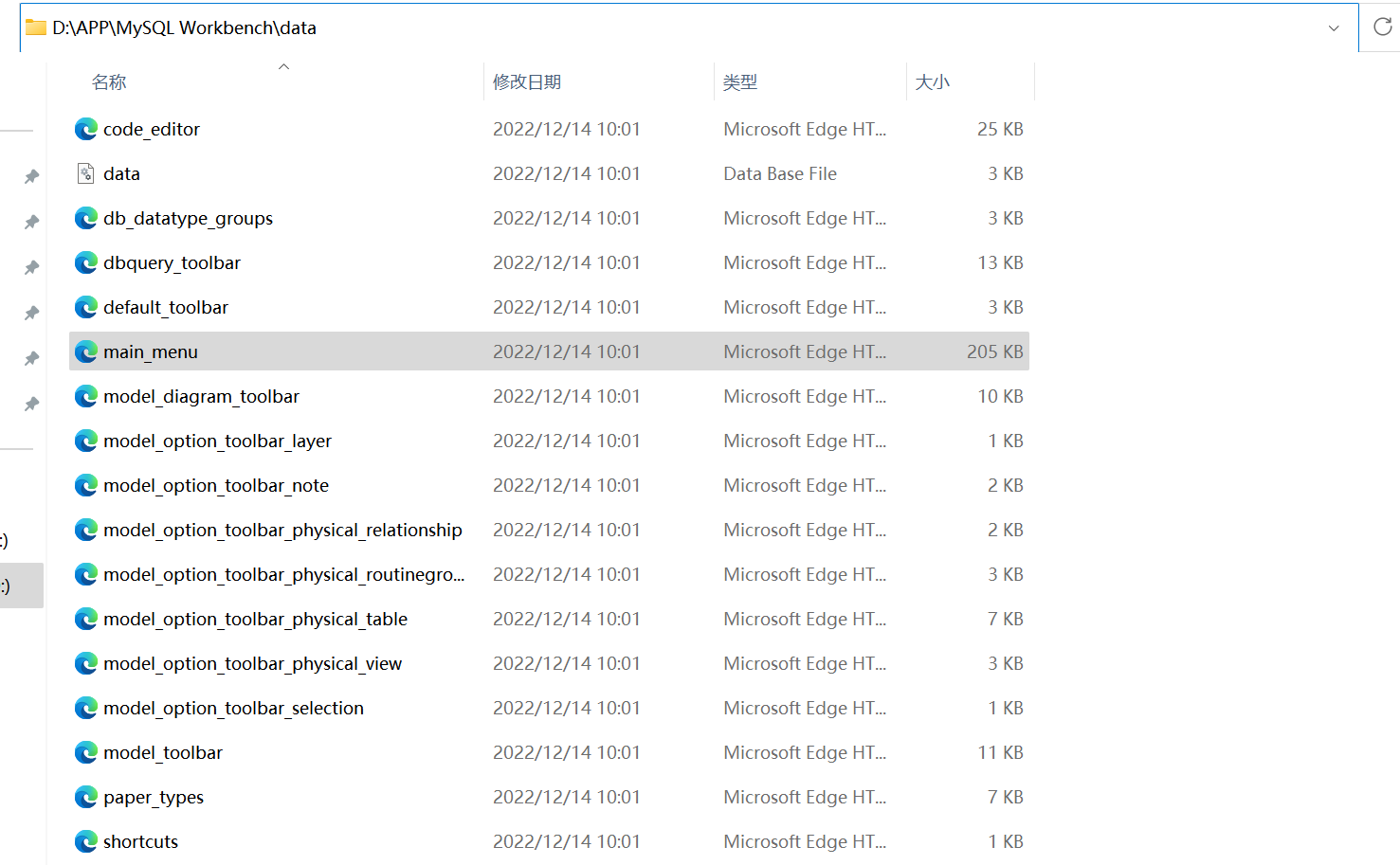
Task: Select the default_toolbar file name
Action: (x=166, y=307)
